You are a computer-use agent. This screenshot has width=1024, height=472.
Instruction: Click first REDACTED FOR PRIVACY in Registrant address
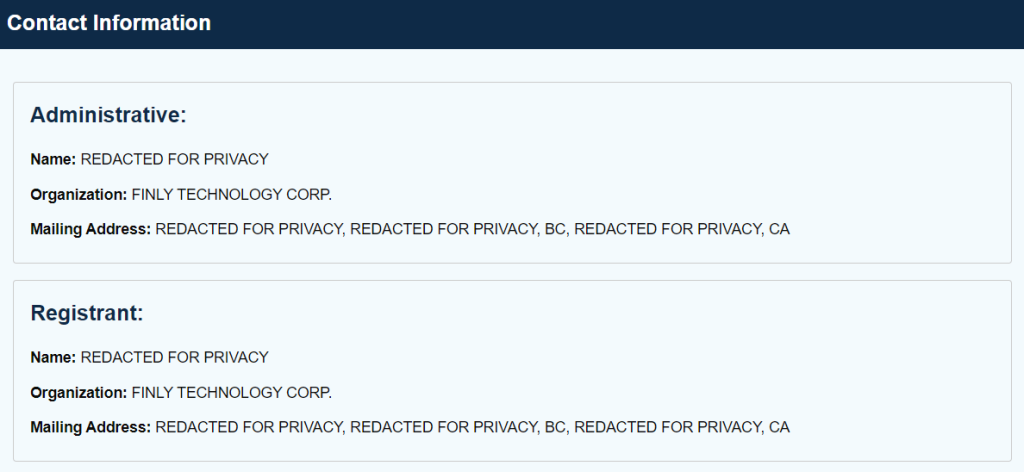249,427
